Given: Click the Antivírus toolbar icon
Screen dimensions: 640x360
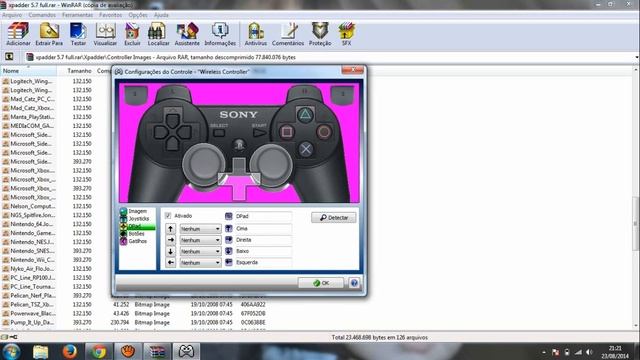Looking at the screenshot, I should coord(256,34).
